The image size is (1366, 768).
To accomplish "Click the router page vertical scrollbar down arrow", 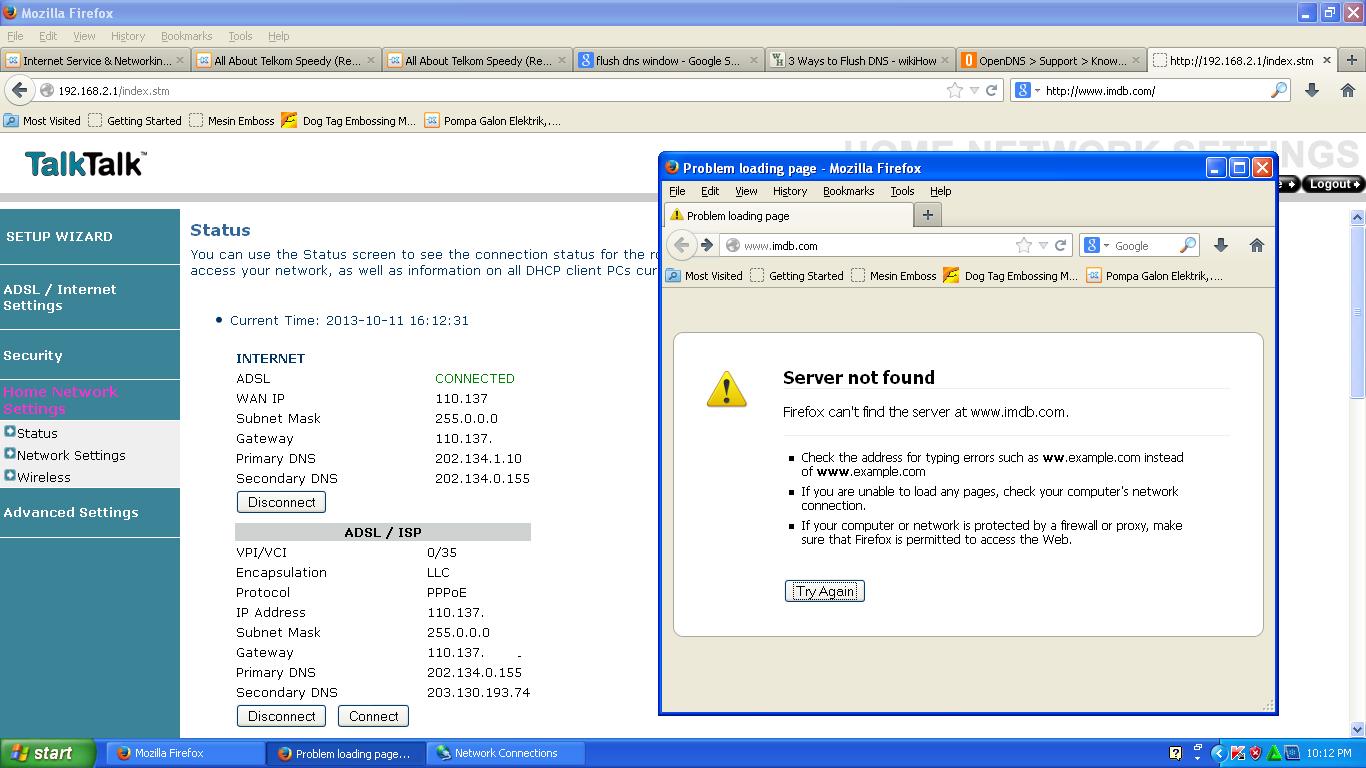I will pyautogui.click(x=1357, y=730).
